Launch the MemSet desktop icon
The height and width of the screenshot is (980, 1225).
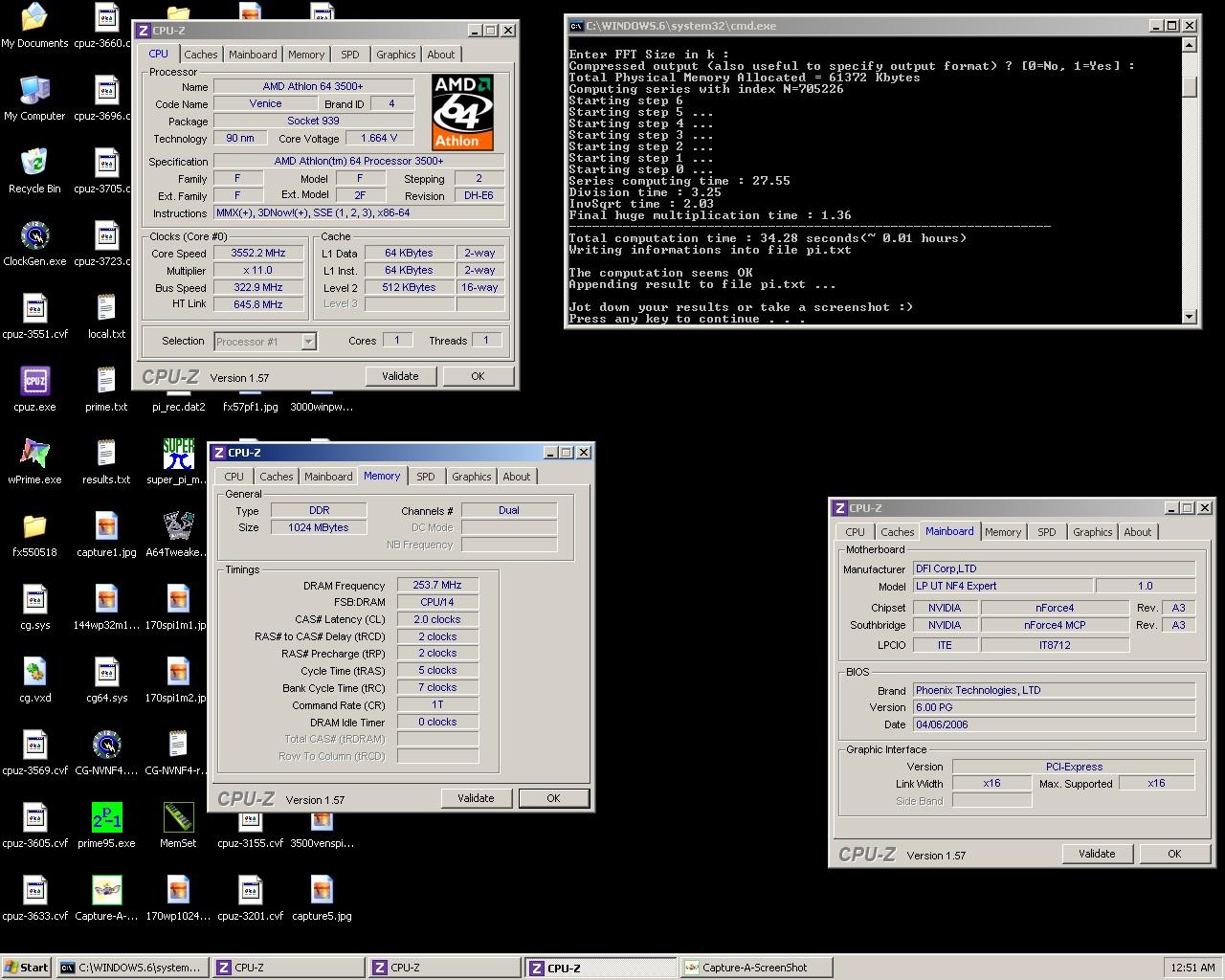[x=178, y=825]
